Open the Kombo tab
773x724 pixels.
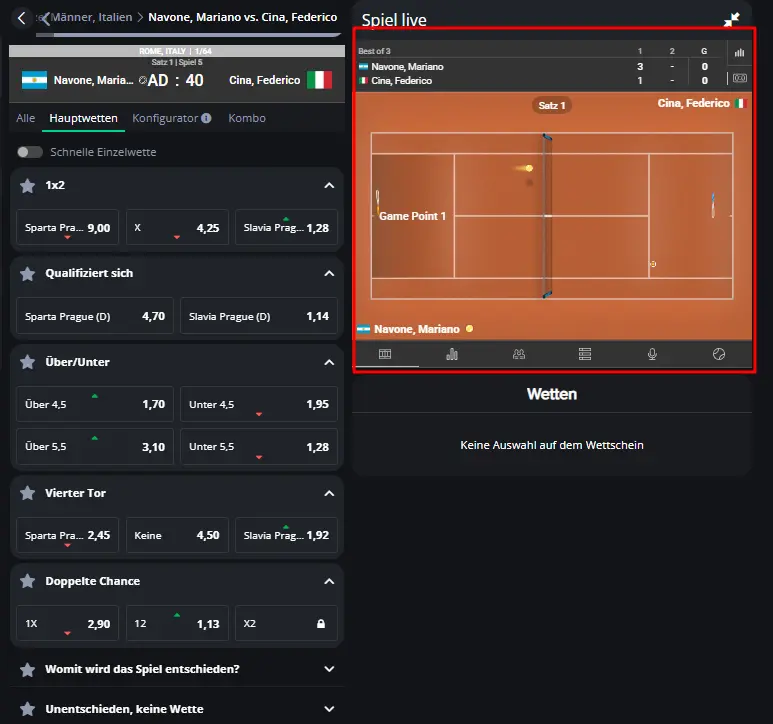pos(247,118)
